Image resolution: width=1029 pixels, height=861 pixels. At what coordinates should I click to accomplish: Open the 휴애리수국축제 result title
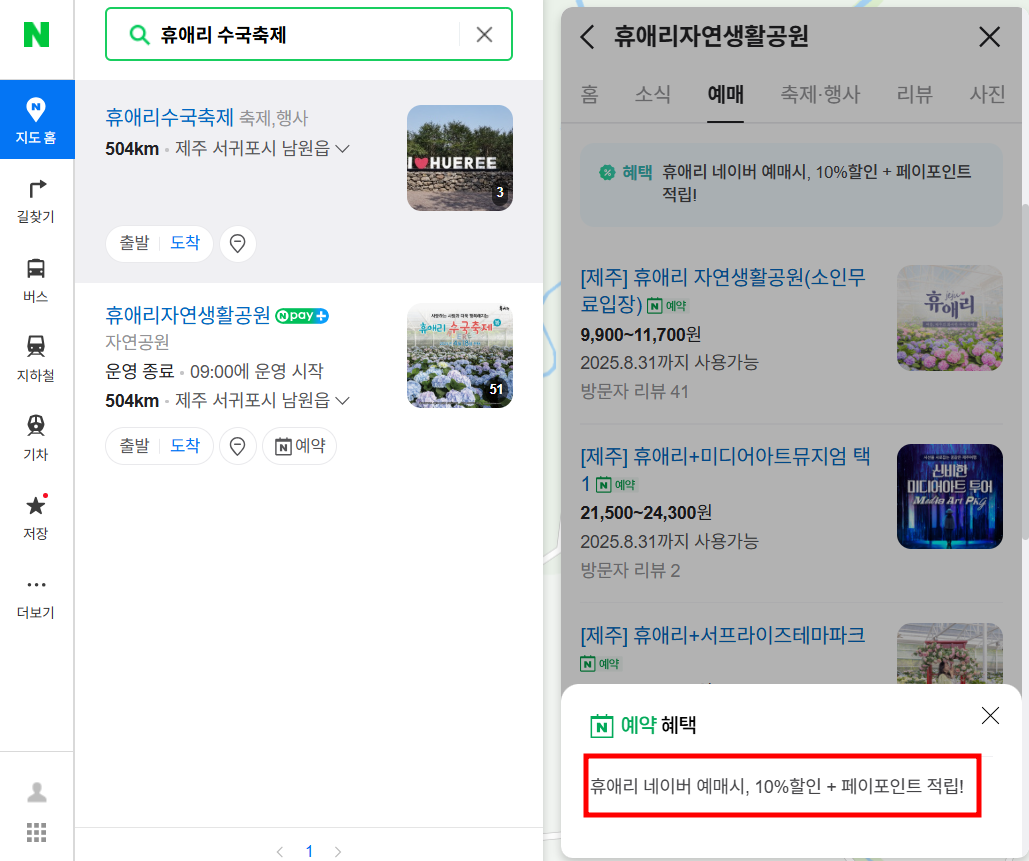pos(169,117)
